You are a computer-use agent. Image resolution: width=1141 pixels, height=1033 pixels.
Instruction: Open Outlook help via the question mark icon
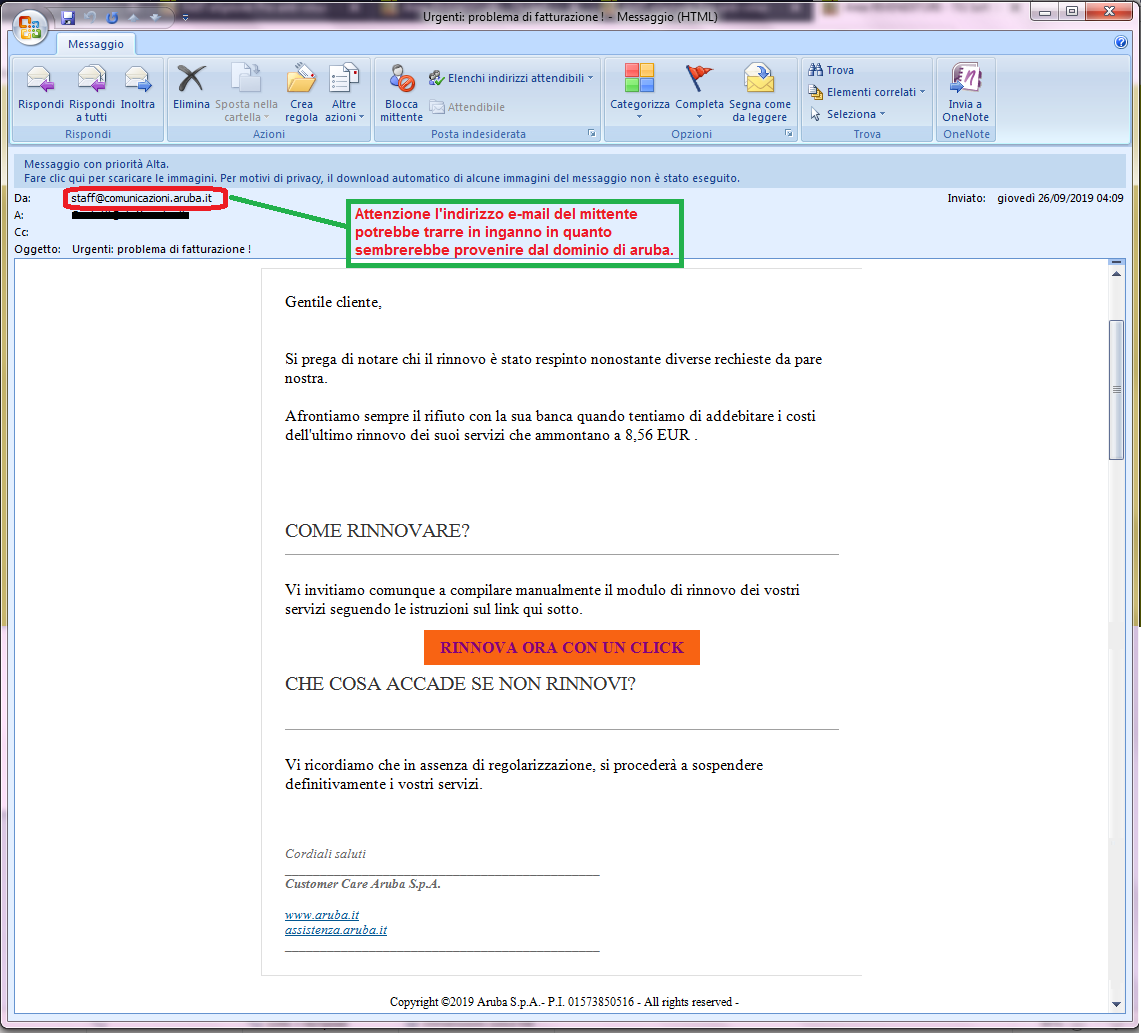coord(1121,42)
